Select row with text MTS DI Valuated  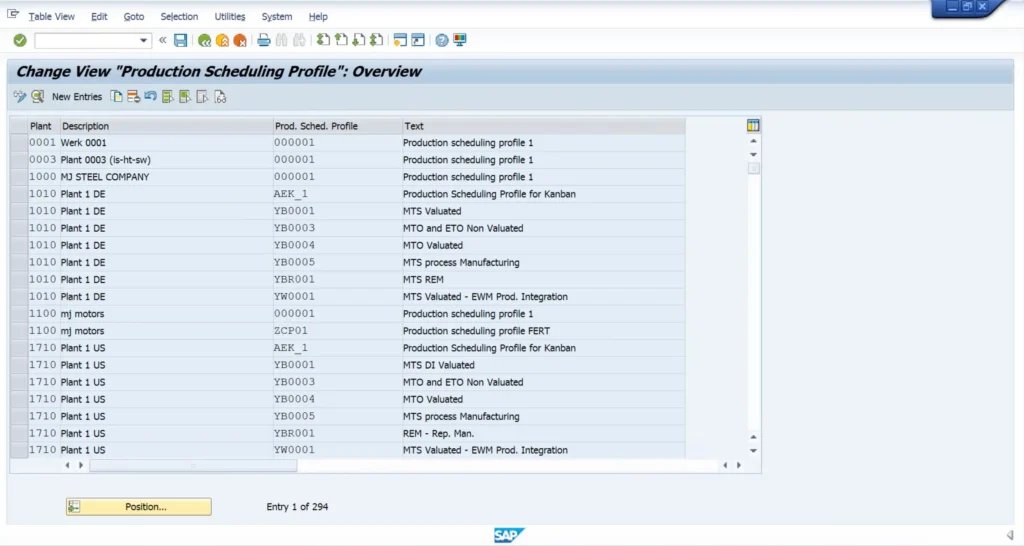(x=19, y=365)
